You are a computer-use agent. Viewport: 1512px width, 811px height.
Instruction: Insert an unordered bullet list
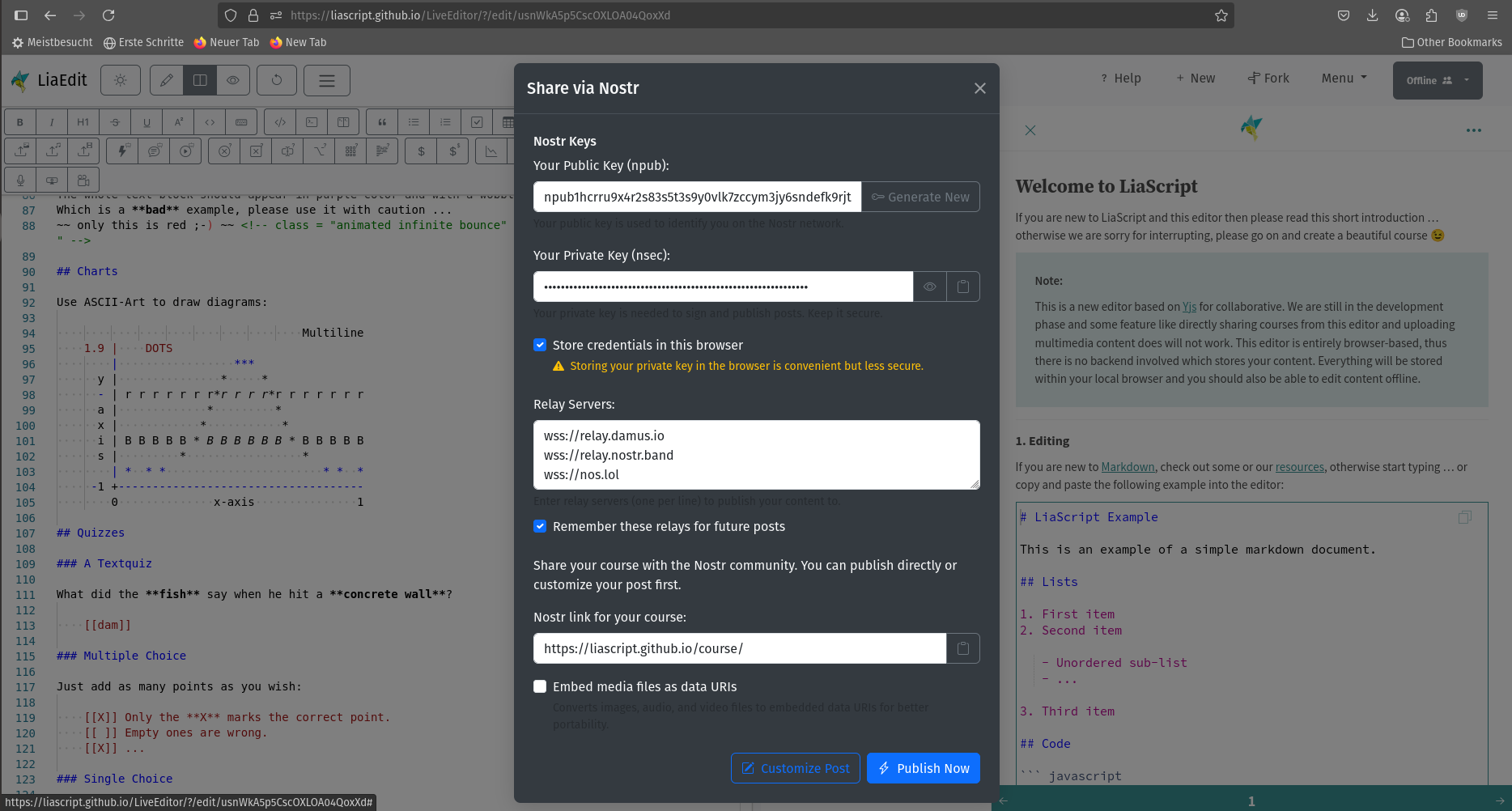pos(414,122)
